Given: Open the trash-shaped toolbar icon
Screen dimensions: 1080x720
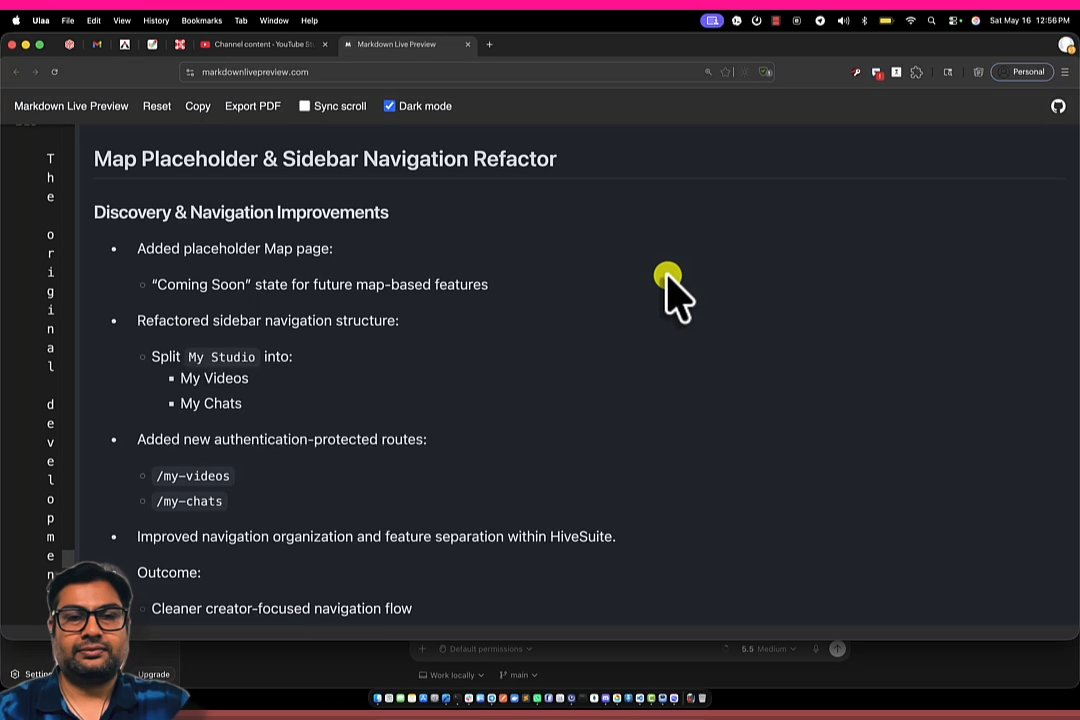Looking at the screenshot, I should tap(978, 72).
